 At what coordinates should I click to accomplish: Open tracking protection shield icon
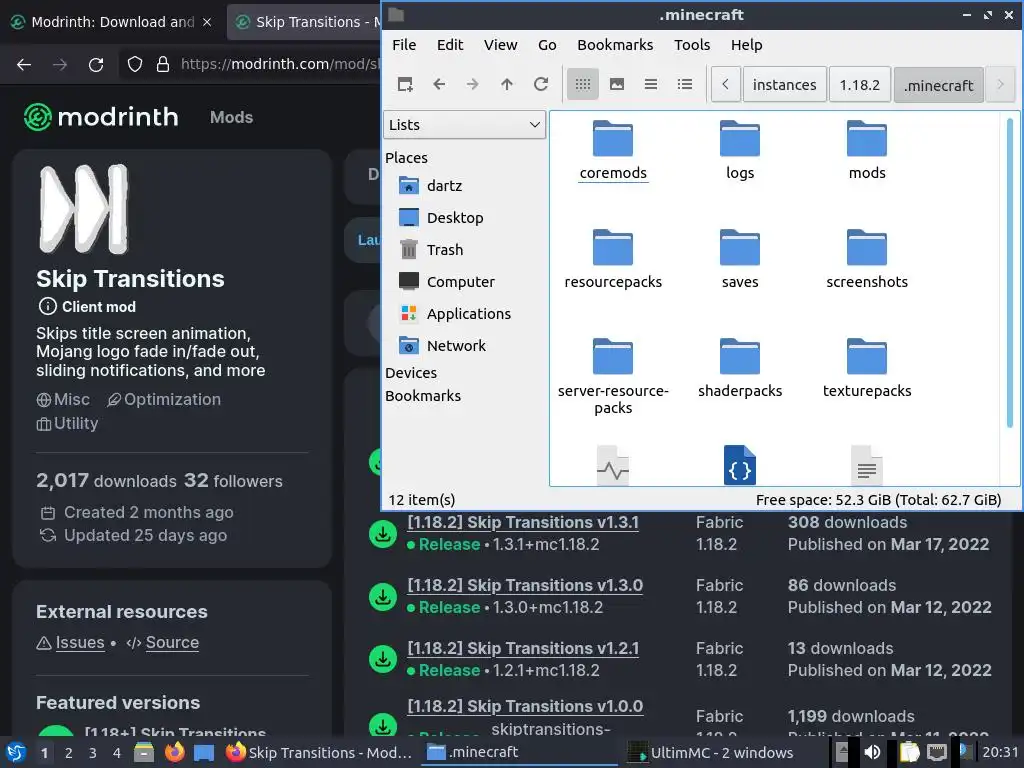point(135,64)
